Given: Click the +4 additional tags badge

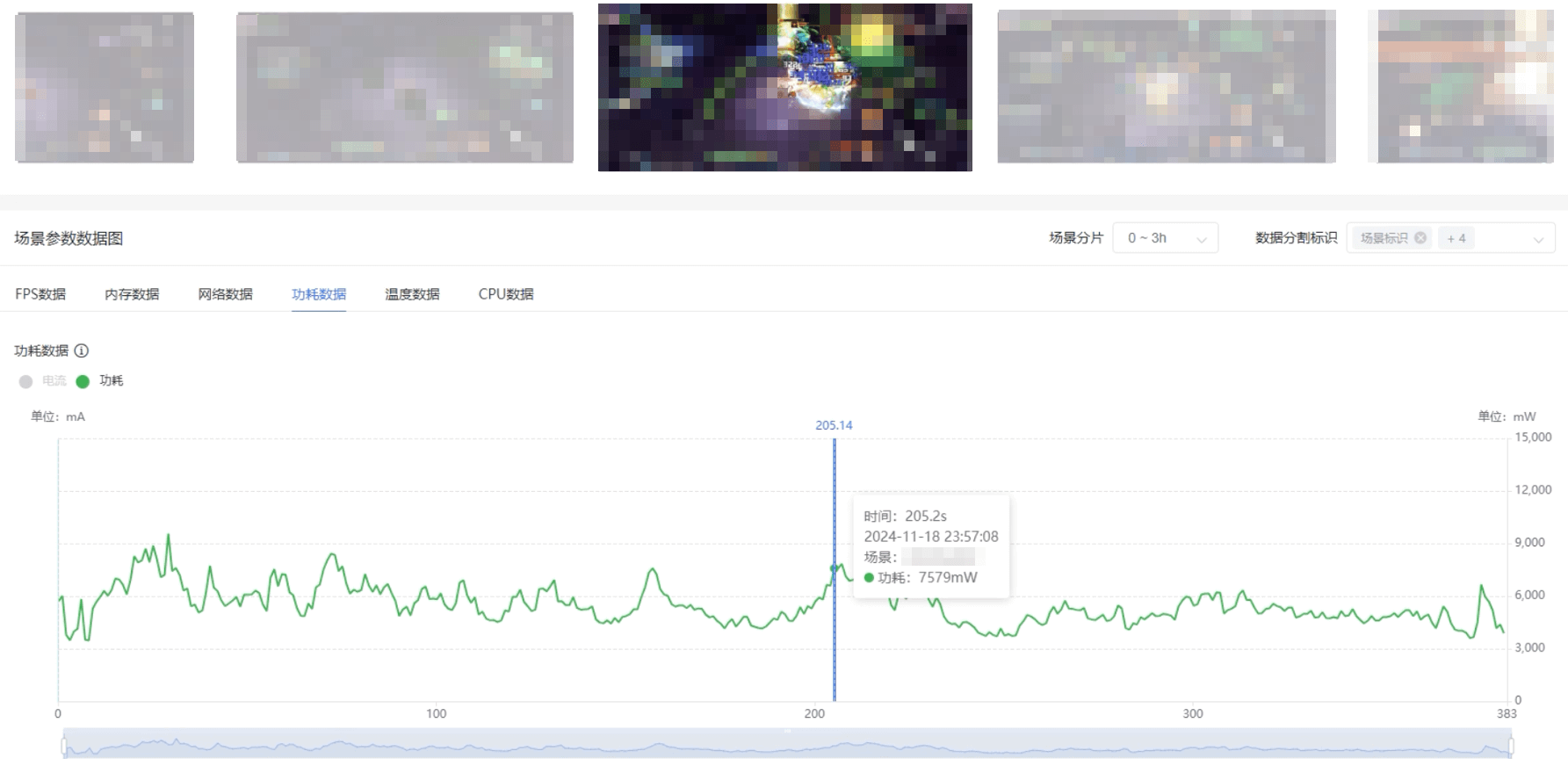Looking at the screenshot, I should click(1456, 238).
